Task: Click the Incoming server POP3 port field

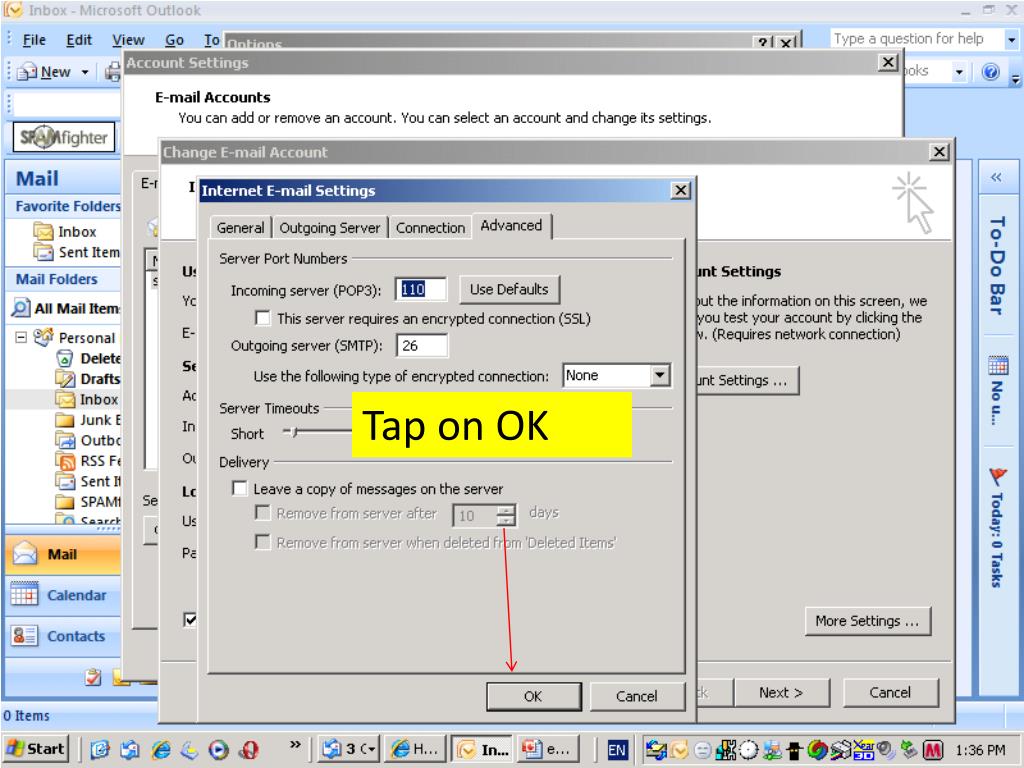Action: coord(421,289)
